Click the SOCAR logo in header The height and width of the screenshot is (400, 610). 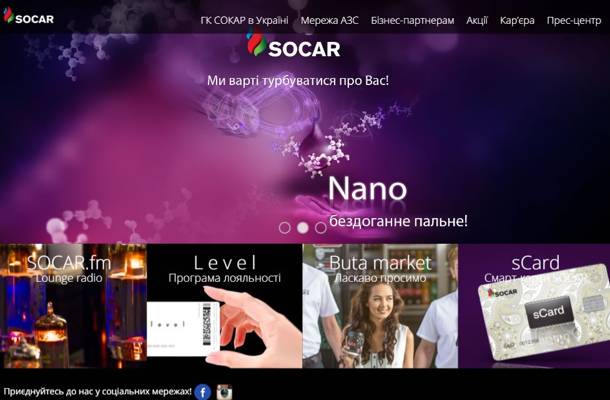[28, 16]
